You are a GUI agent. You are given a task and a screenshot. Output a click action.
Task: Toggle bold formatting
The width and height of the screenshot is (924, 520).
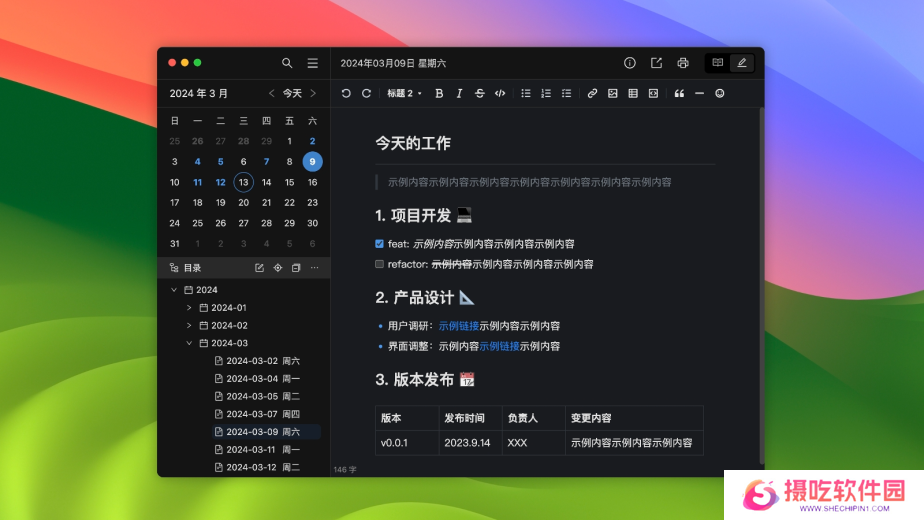(x=439, y=93)
